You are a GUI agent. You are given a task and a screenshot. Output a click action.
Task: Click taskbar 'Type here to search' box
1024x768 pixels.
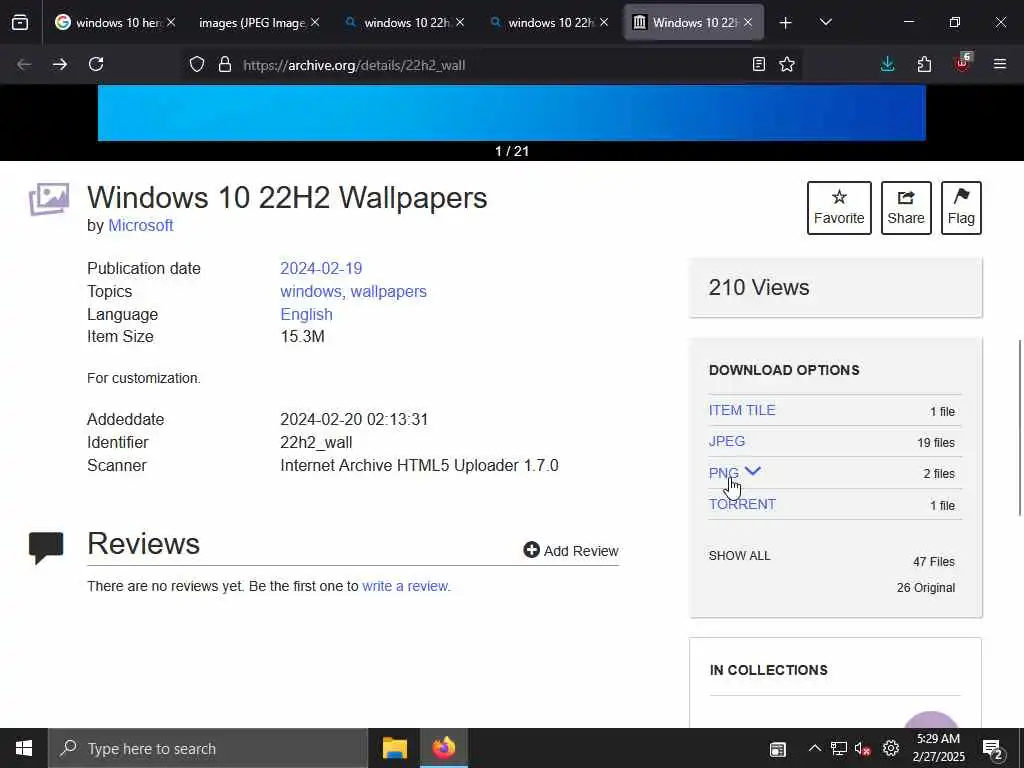coord(208,748)
